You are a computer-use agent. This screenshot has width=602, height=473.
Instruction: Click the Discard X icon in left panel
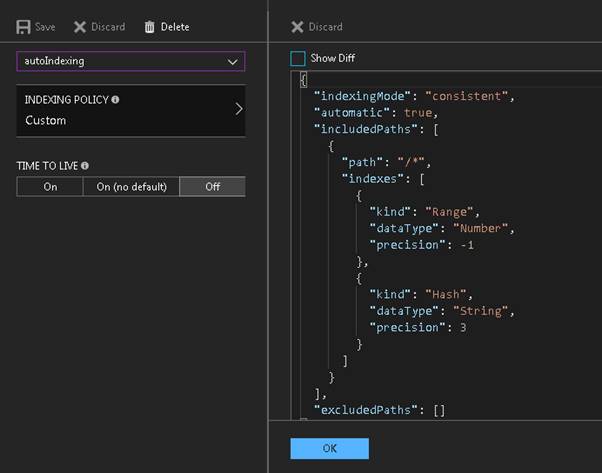80,27
